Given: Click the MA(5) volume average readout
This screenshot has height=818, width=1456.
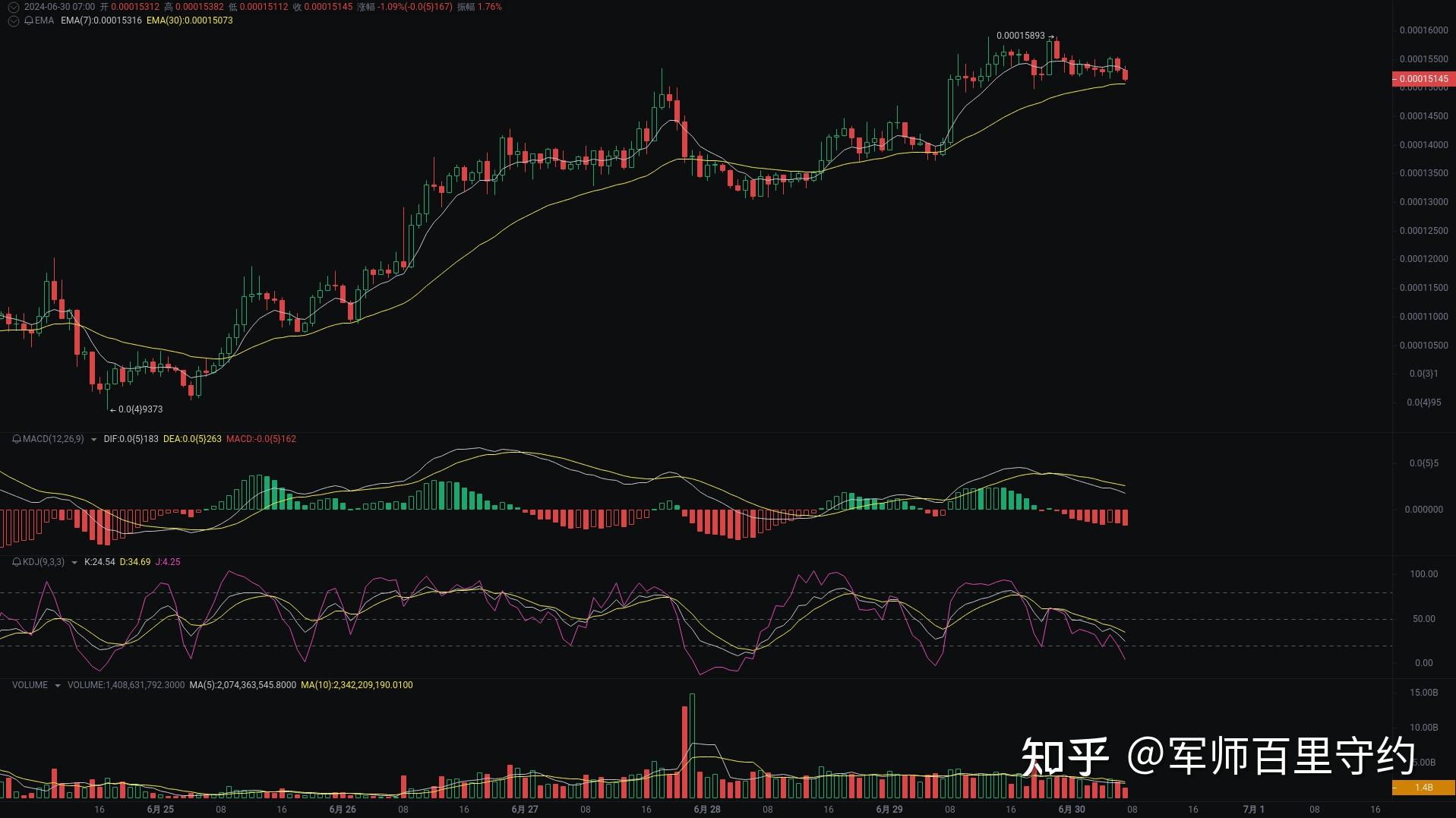Looking at the screenshot, I should point(243,685).
